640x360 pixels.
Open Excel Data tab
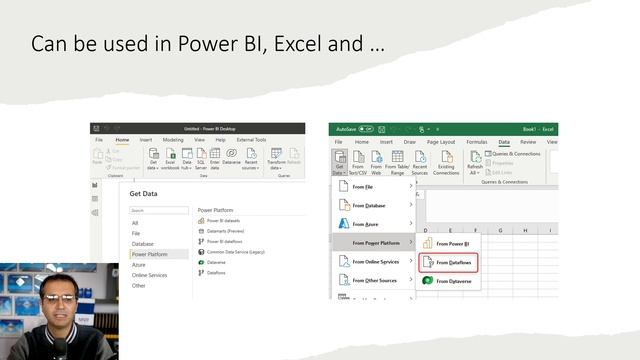504,142
